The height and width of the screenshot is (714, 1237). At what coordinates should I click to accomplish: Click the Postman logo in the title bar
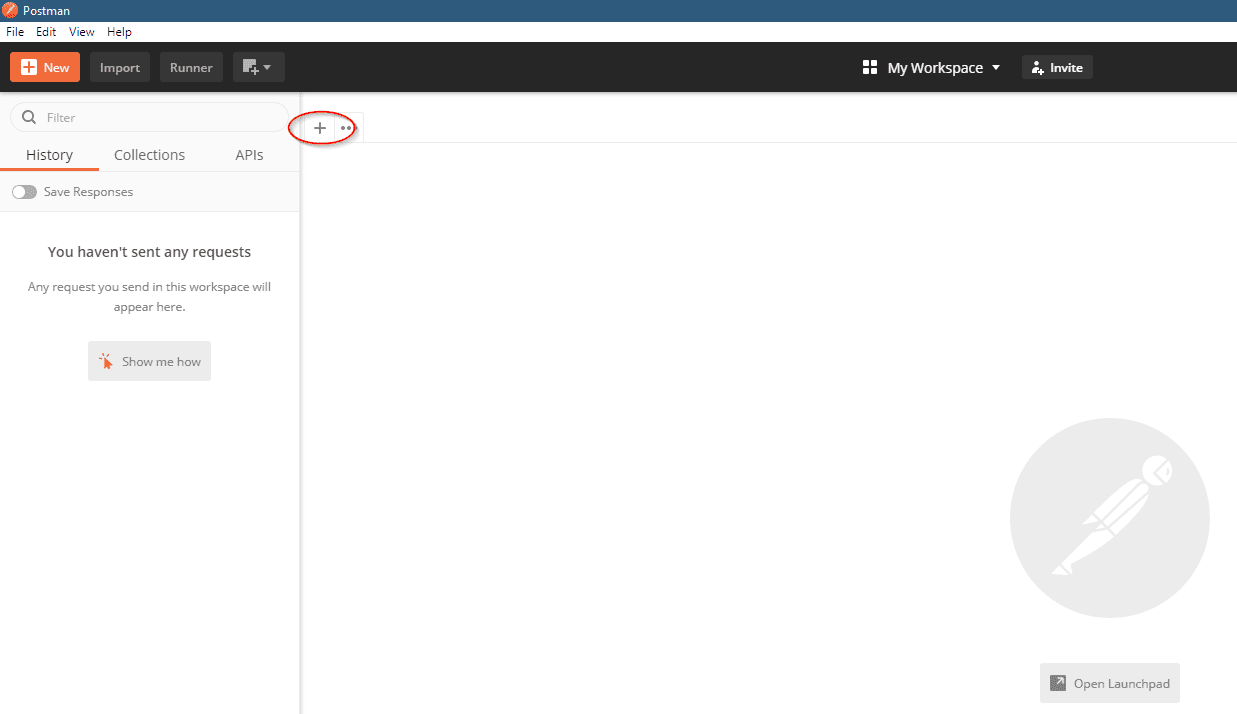point(10,10)
